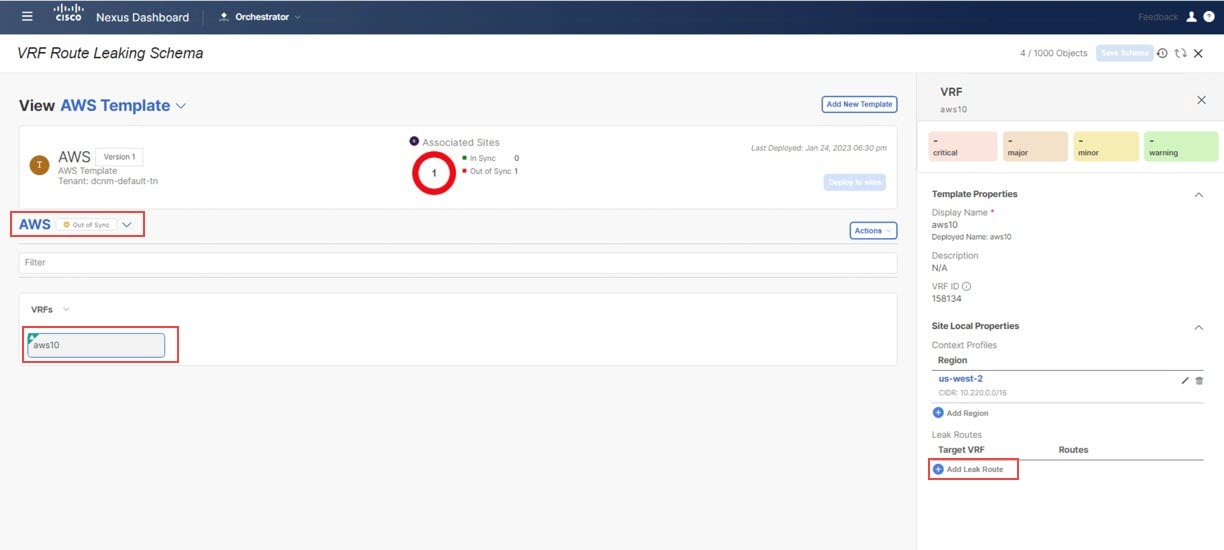Open the AWS site Out of Sync dropdown arrow
This screenshot has width=1224, height=550.
click(127, 225)
